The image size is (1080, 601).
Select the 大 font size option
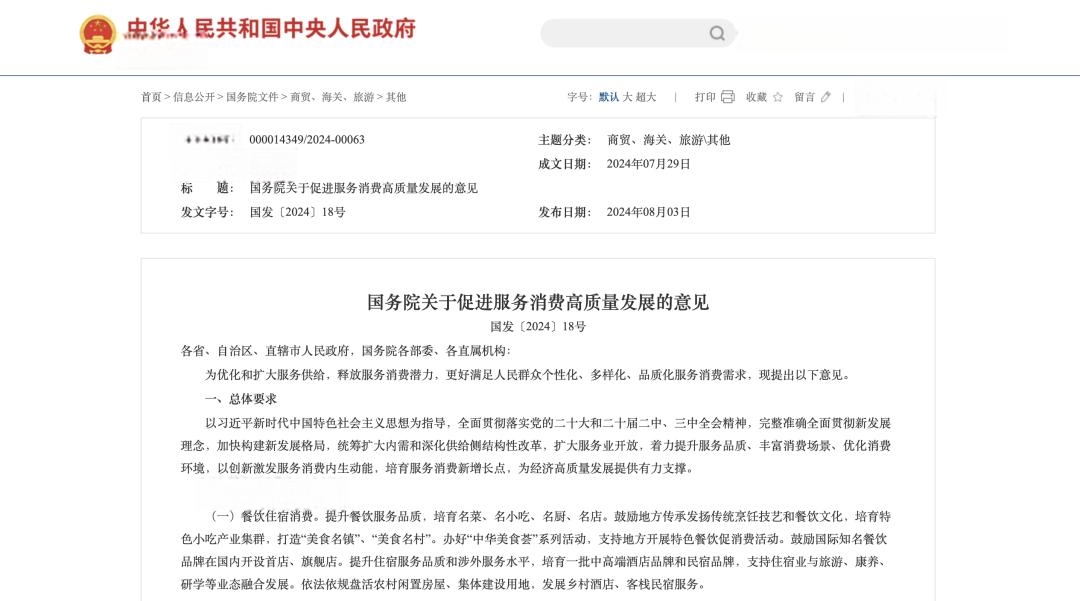627,97
